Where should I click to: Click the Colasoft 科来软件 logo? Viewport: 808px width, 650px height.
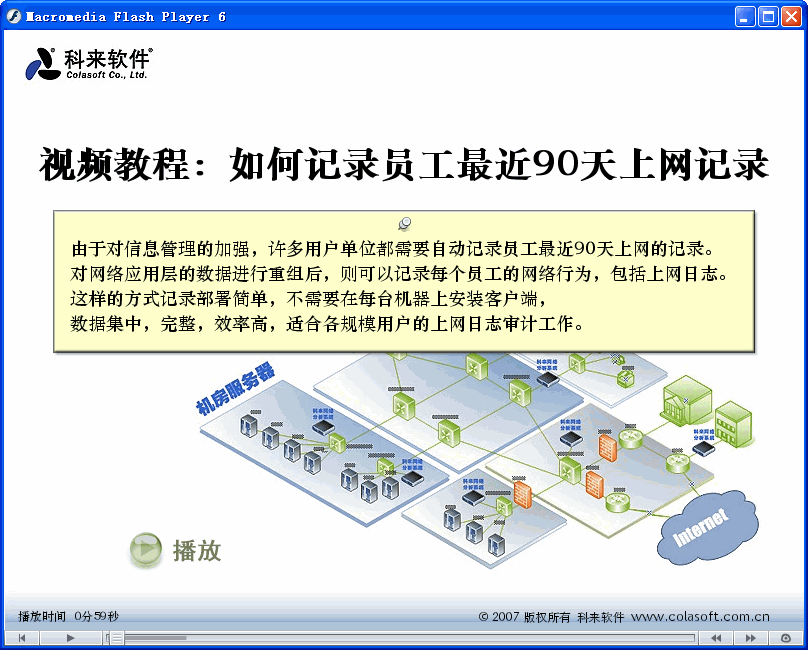[x=89, y=64]
